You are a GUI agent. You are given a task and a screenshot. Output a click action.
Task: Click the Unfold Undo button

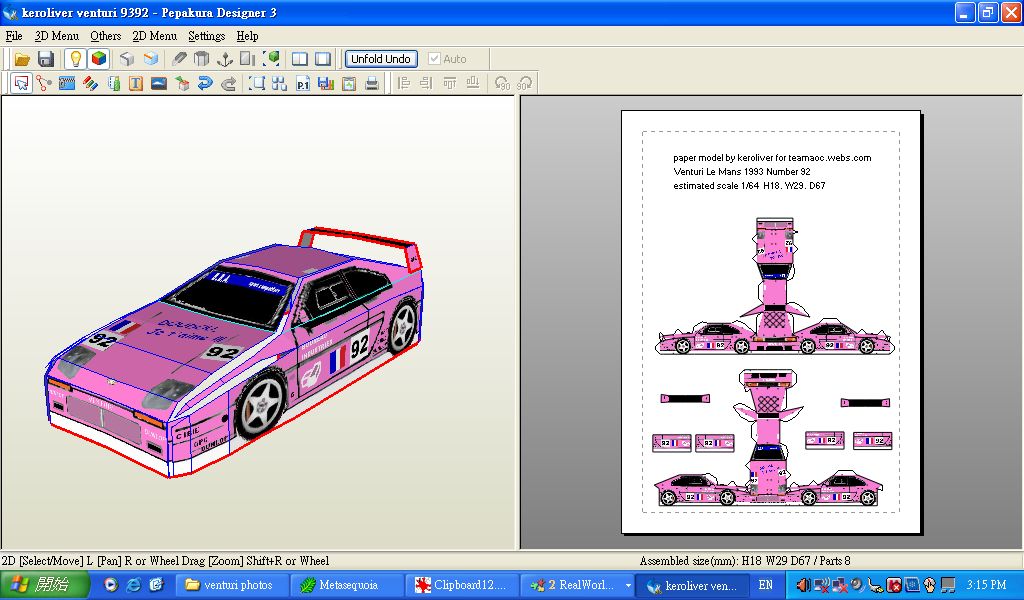point(381,59)
